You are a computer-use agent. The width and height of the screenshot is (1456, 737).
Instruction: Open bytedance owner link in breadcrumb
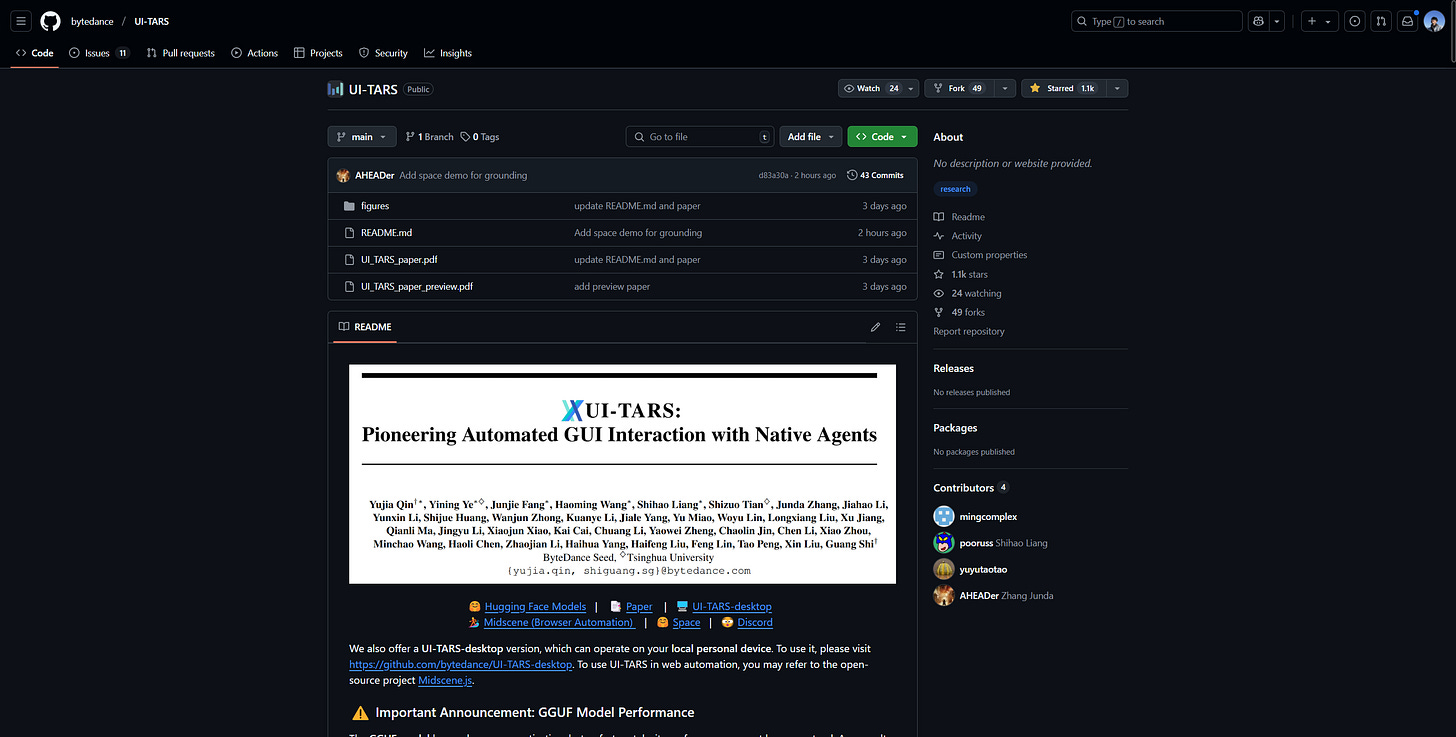(x=92, y=21)
